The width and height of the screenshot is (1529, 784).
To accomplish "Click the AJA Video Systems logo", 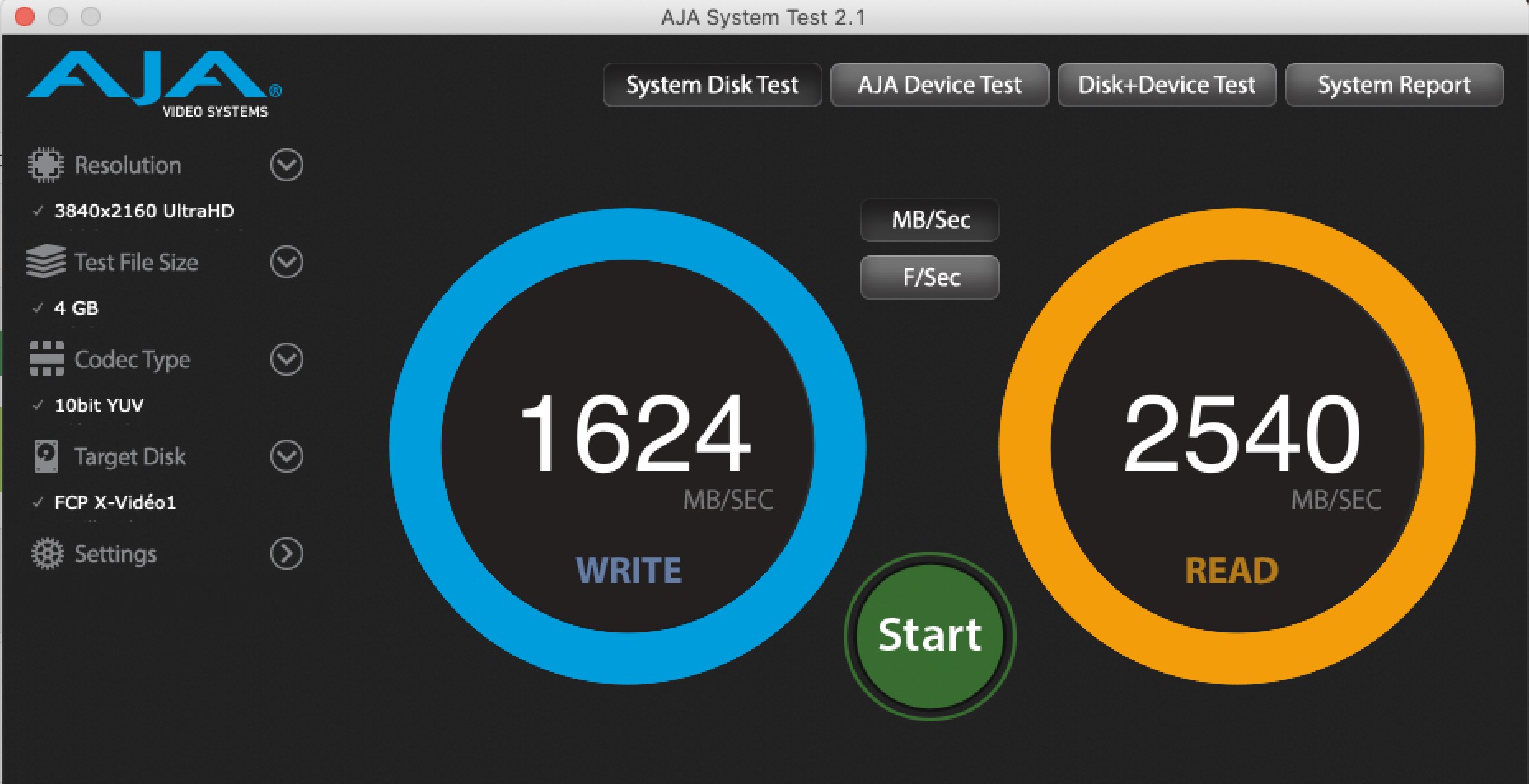I will pyautogui.click(x=154, y=85).
